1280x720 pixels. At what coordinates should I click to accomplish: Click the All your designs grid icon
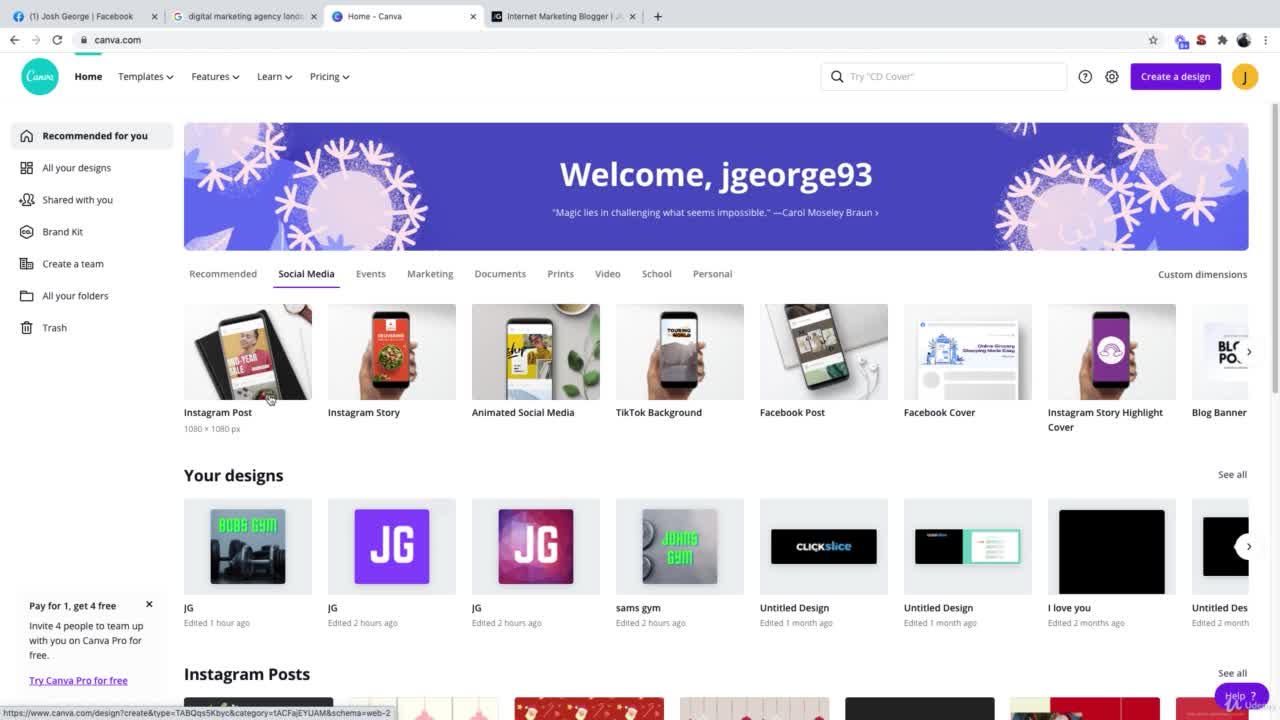point(26,168)
